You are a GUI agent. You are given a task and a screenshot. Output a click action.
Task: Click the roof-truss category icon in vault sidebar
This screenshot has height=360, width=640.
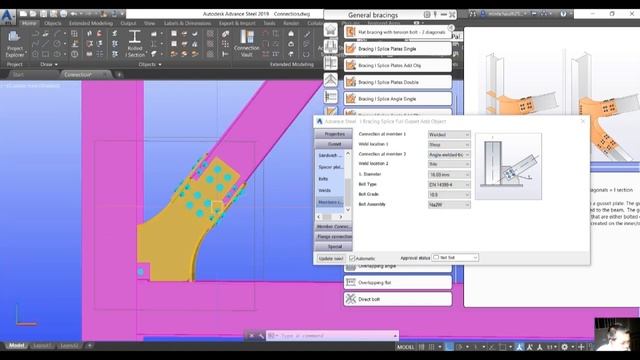pyautogui.click(x=331, y=80)
